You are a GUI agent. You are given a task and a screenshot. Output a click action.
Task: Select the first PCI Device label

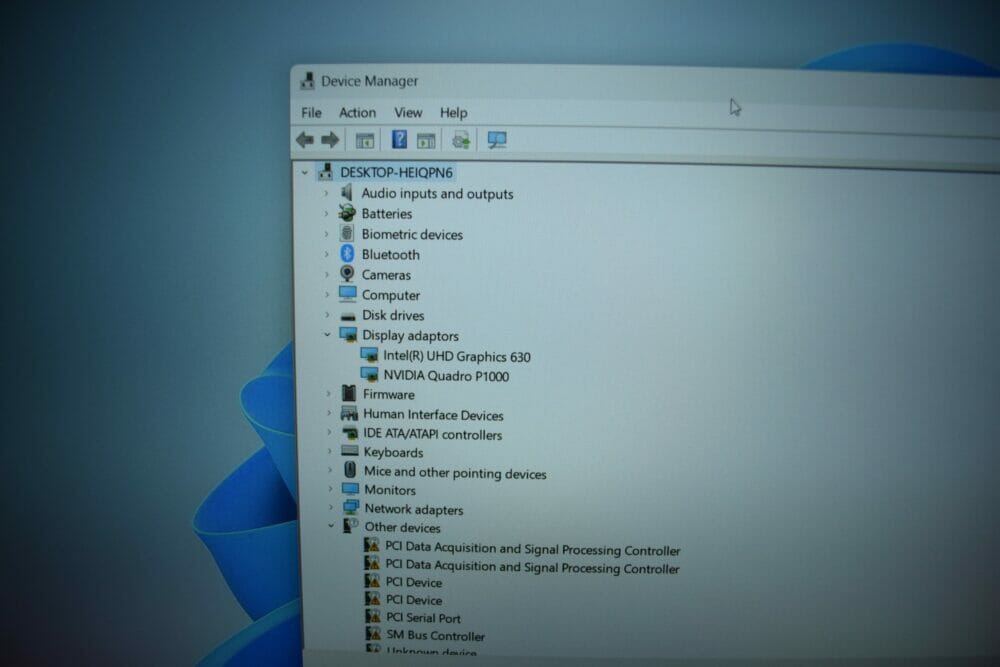point(414,582)
